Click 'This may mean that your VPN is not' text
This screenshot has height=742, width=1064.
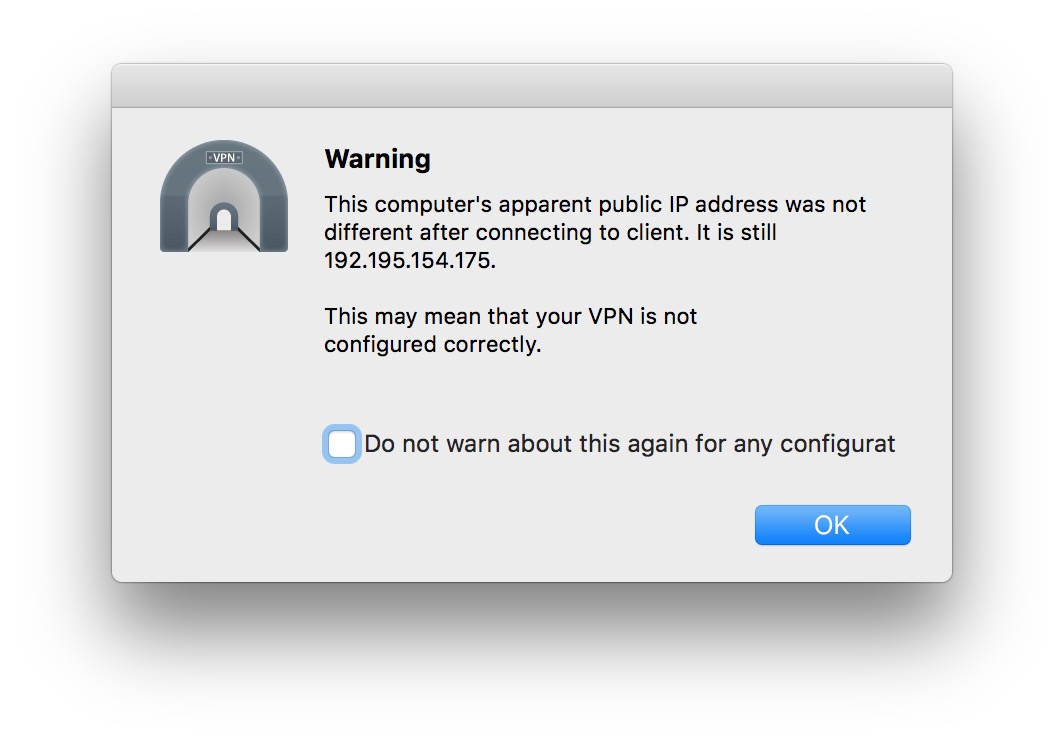tap(510, 316)
